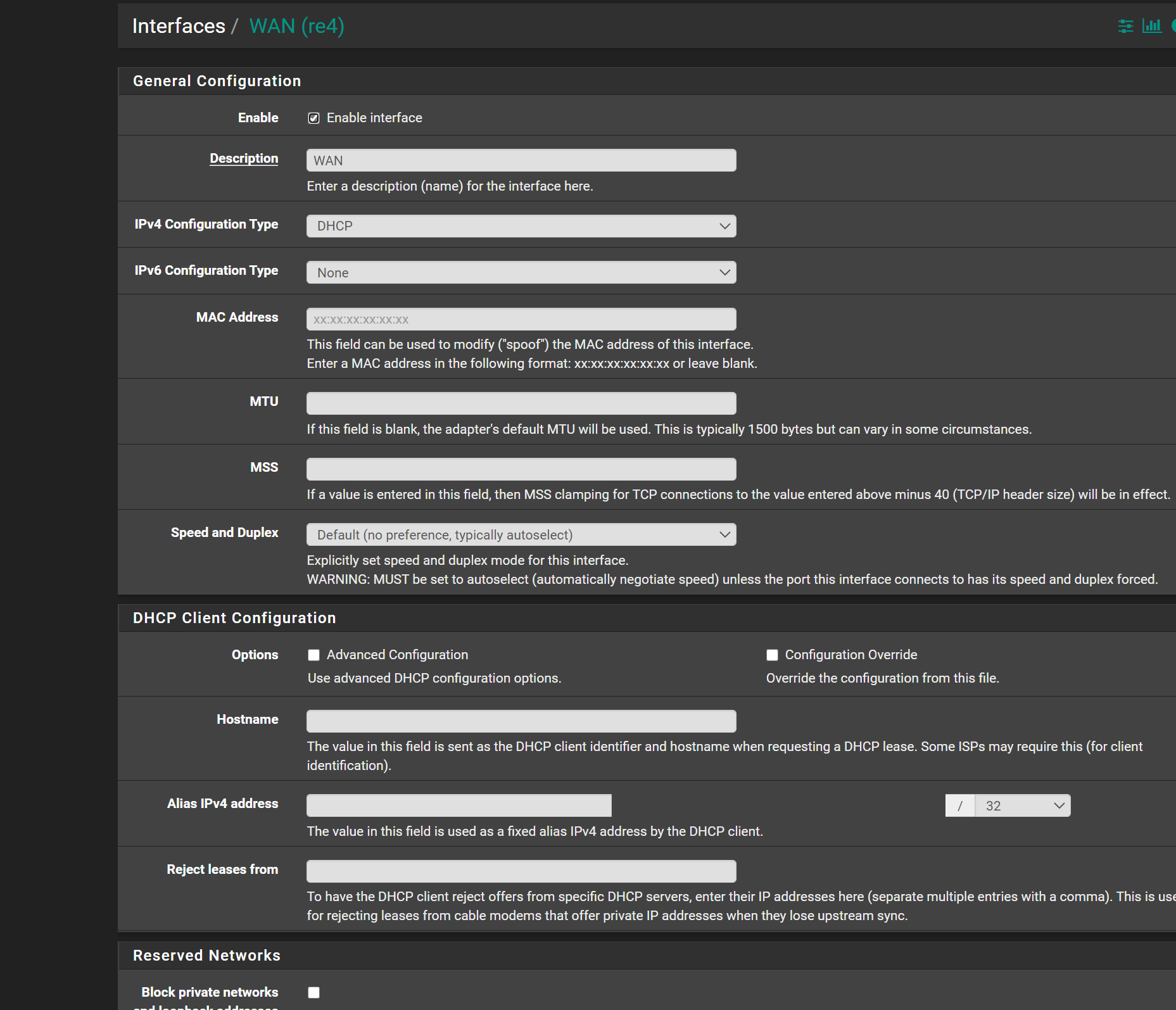The height and width of the screenshot is (1010, 1176).
Task: Click into the MTU input field
Action: (521, 403)
